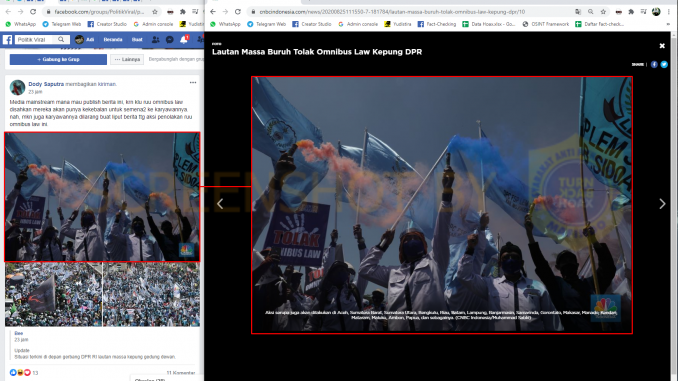The height and width of the screenshot is (381, 678).
Task: Open Facebook notifications bell icon
Action: (184, 40)
